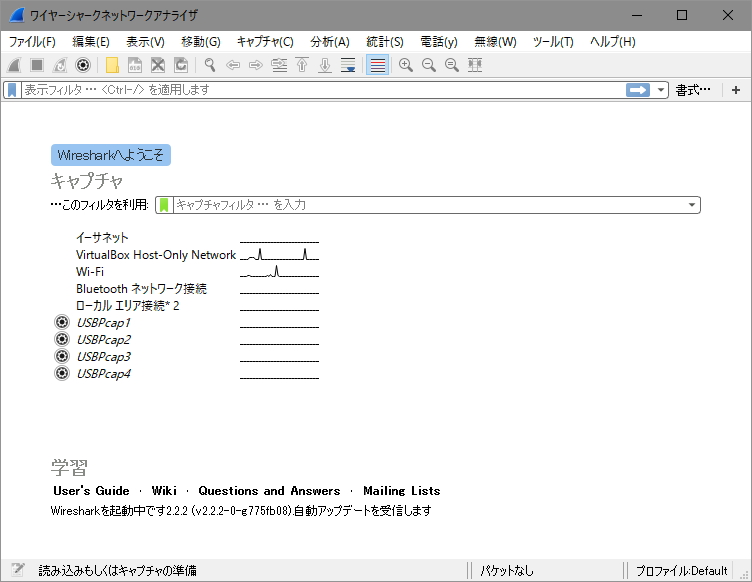Toggle packet list colorization icon

(377, 65)
